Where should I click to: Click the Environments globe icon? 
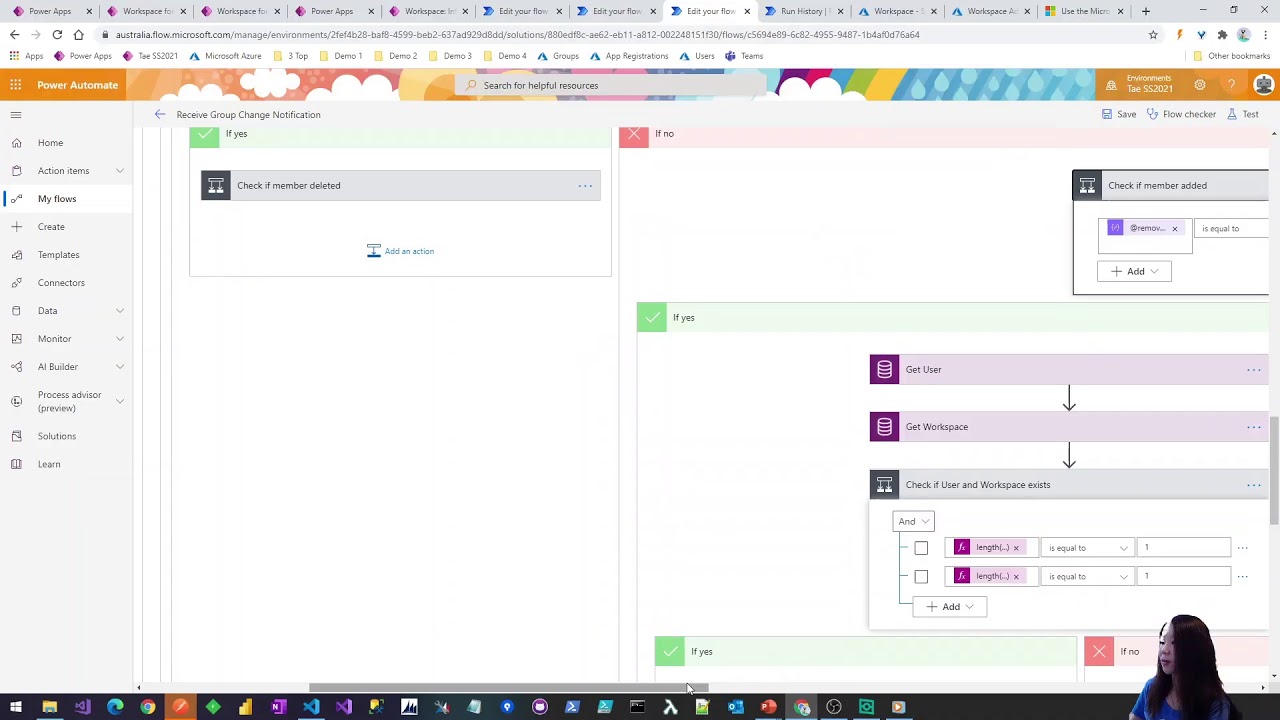click(1111, 85)
